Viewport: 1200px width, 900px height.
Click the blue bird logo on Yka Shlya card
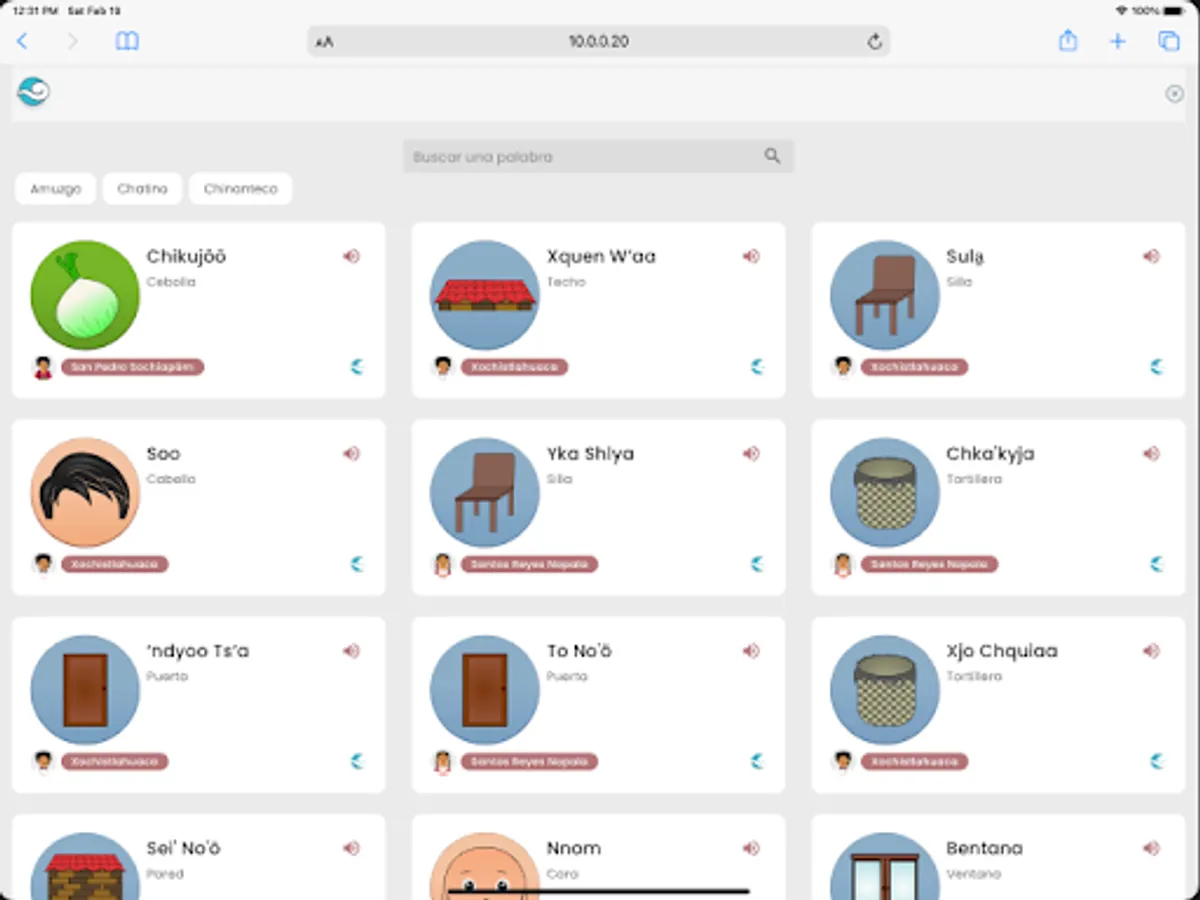coord(757,564)
